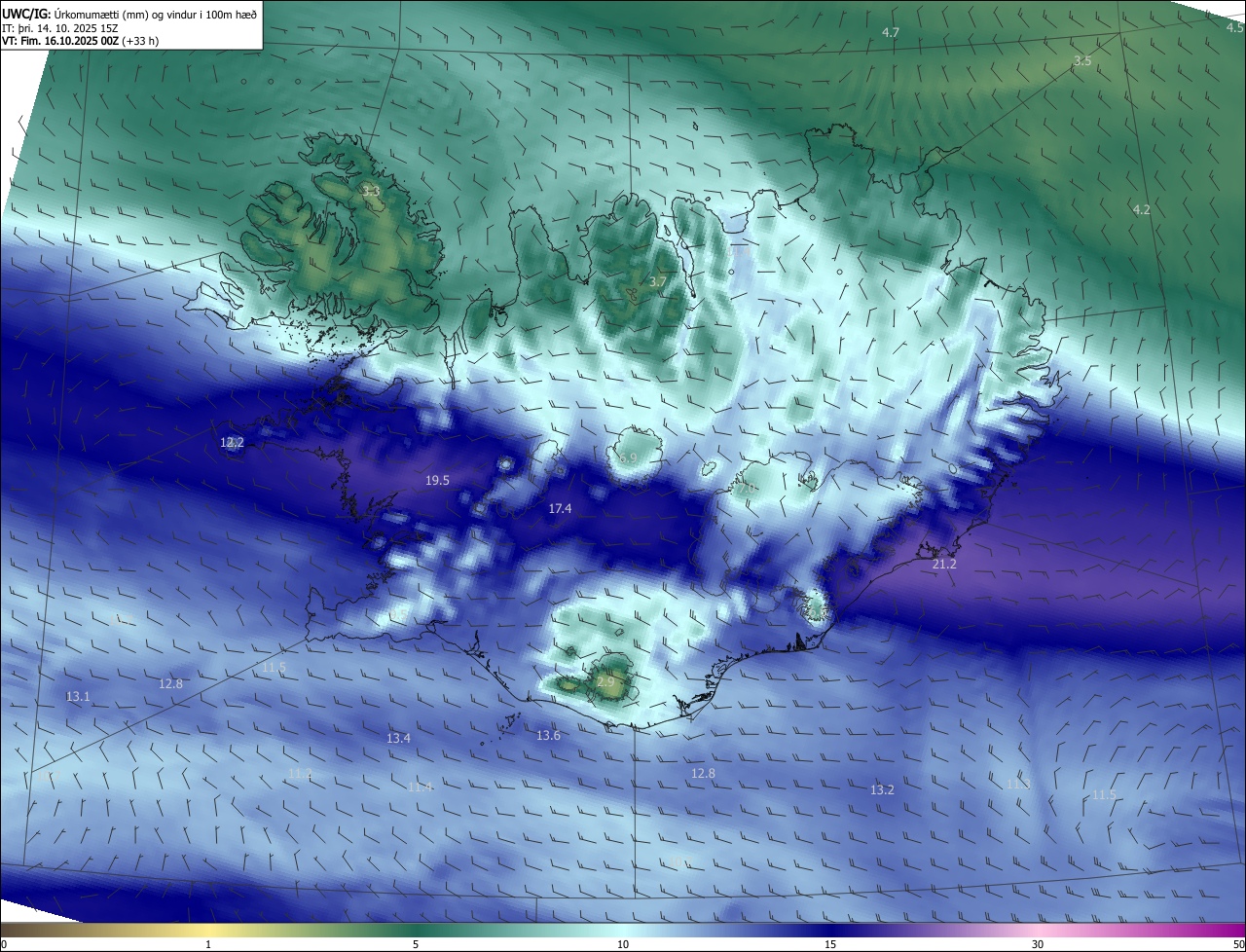
Task: Click the 3.5 value label
Action: (1082, 61)
